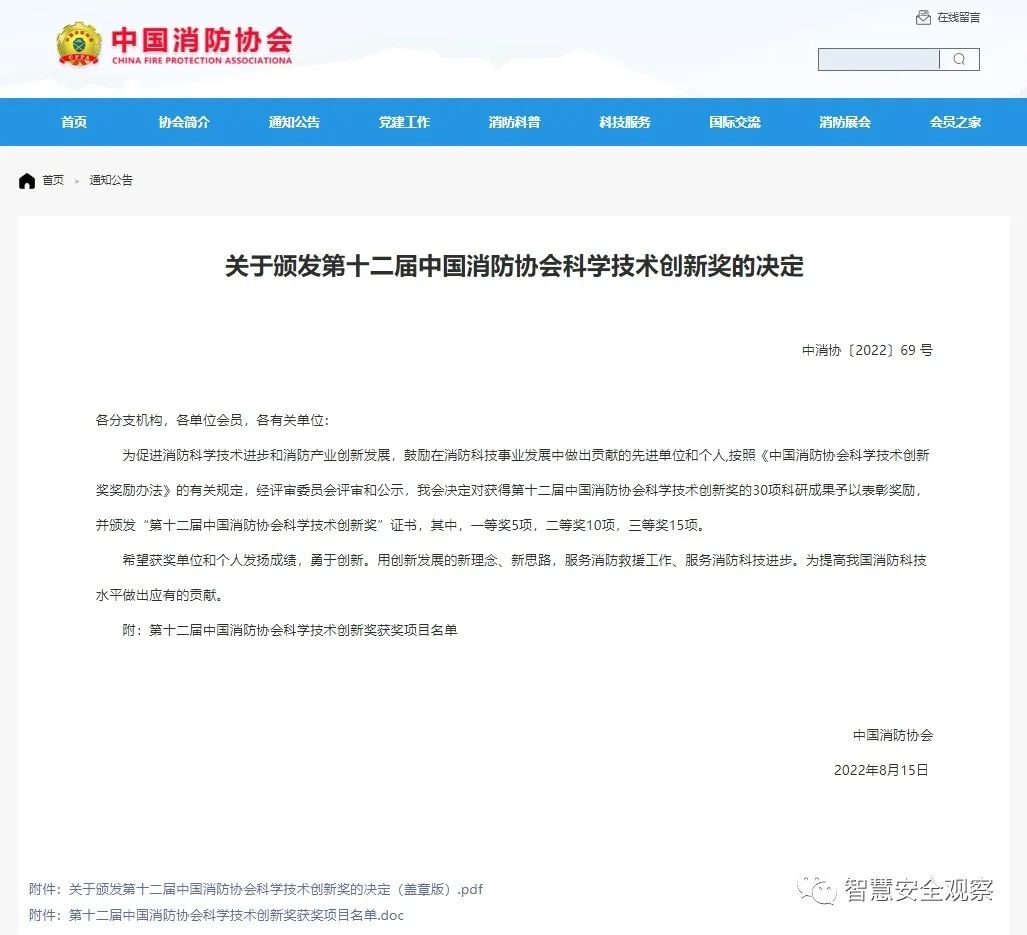Open the 消防展会 section
This screenshot has width=1027, height=935.
[844, 122]
